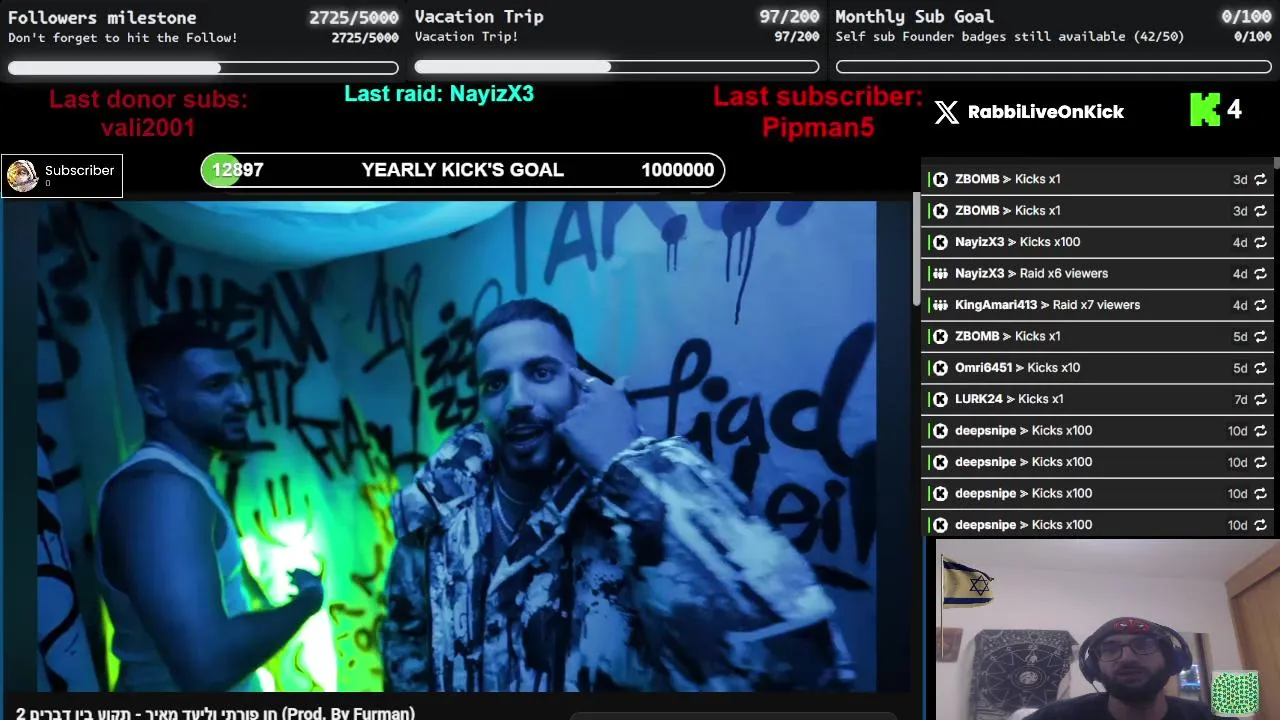Click the Followers milestone progress bar

pos(203,68)
